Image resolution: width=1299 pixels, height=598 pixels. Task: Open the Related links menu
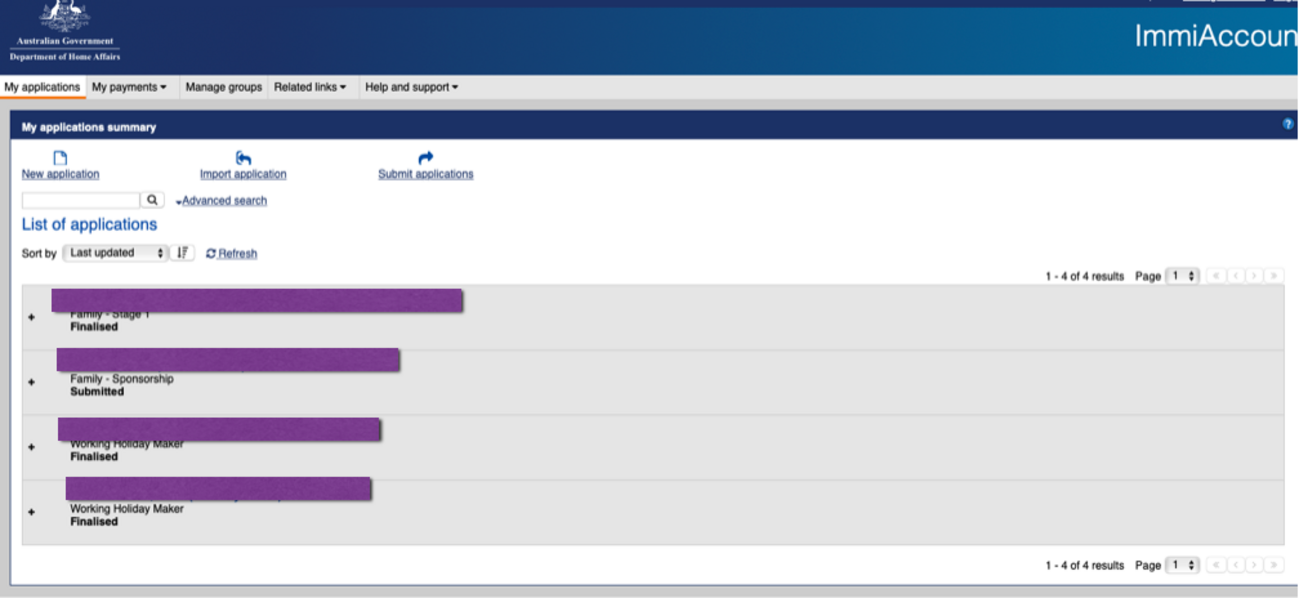pos(310,87)
